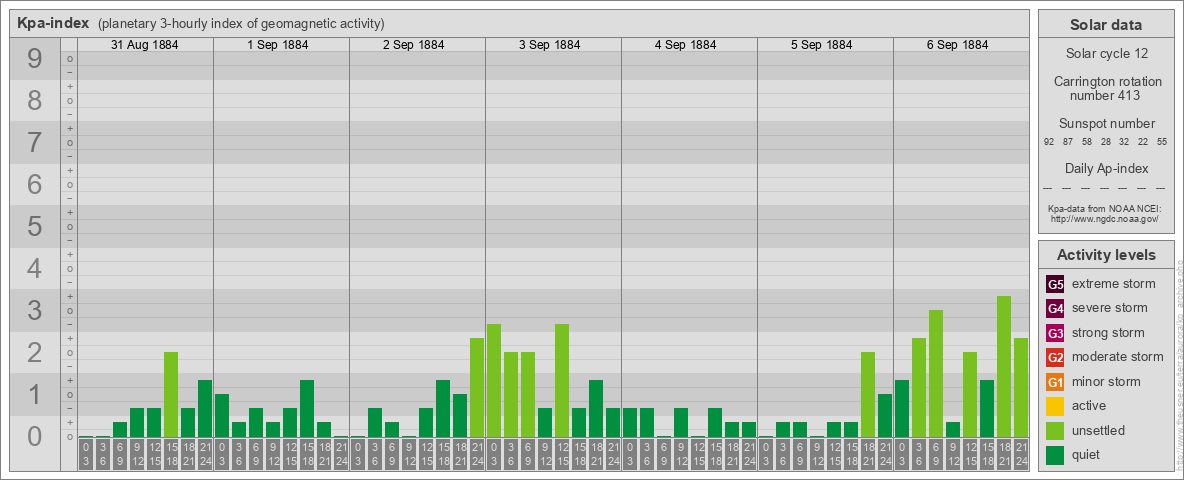Select the yellow 'active' legend swatch

1056,406
